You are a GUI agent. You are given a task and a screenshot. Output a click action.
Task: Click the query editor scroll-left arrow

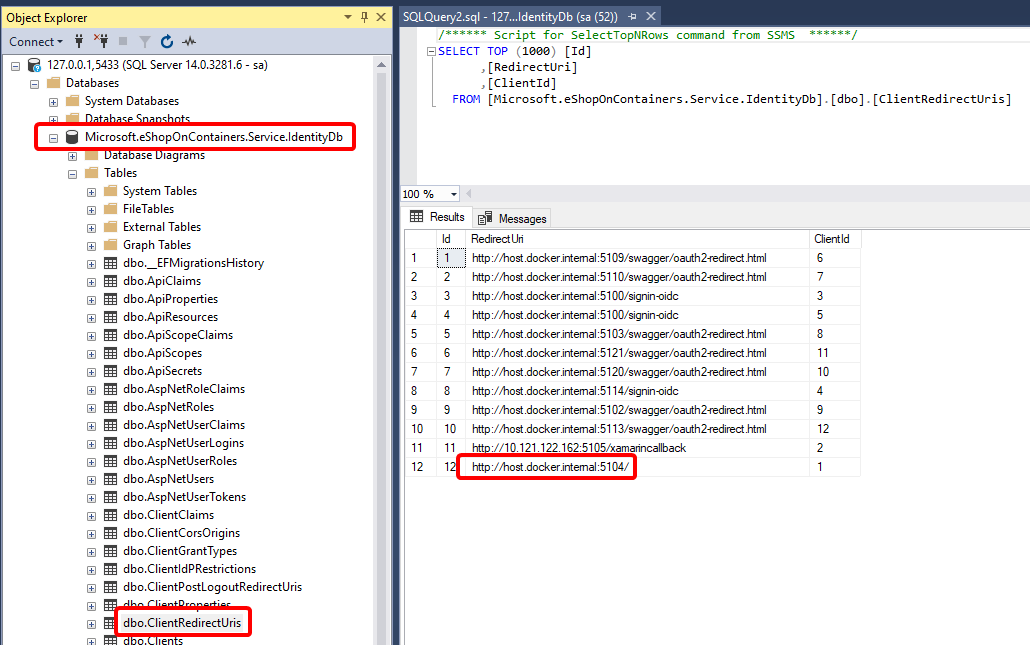point(469,194)
